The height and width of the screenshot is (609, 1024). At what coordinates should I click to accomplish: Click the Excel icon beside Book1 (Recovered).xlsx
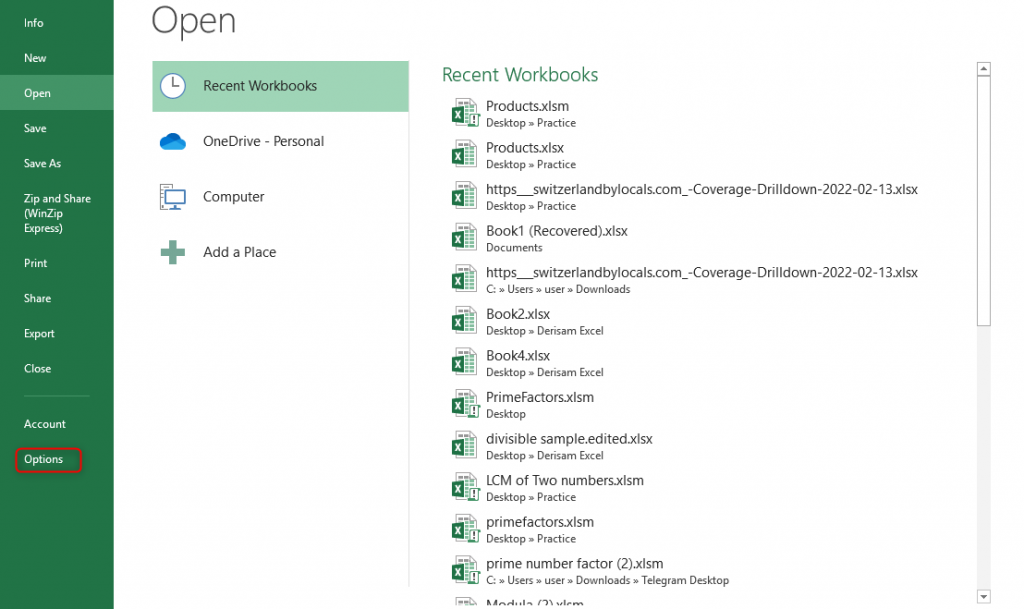point(464,238)
